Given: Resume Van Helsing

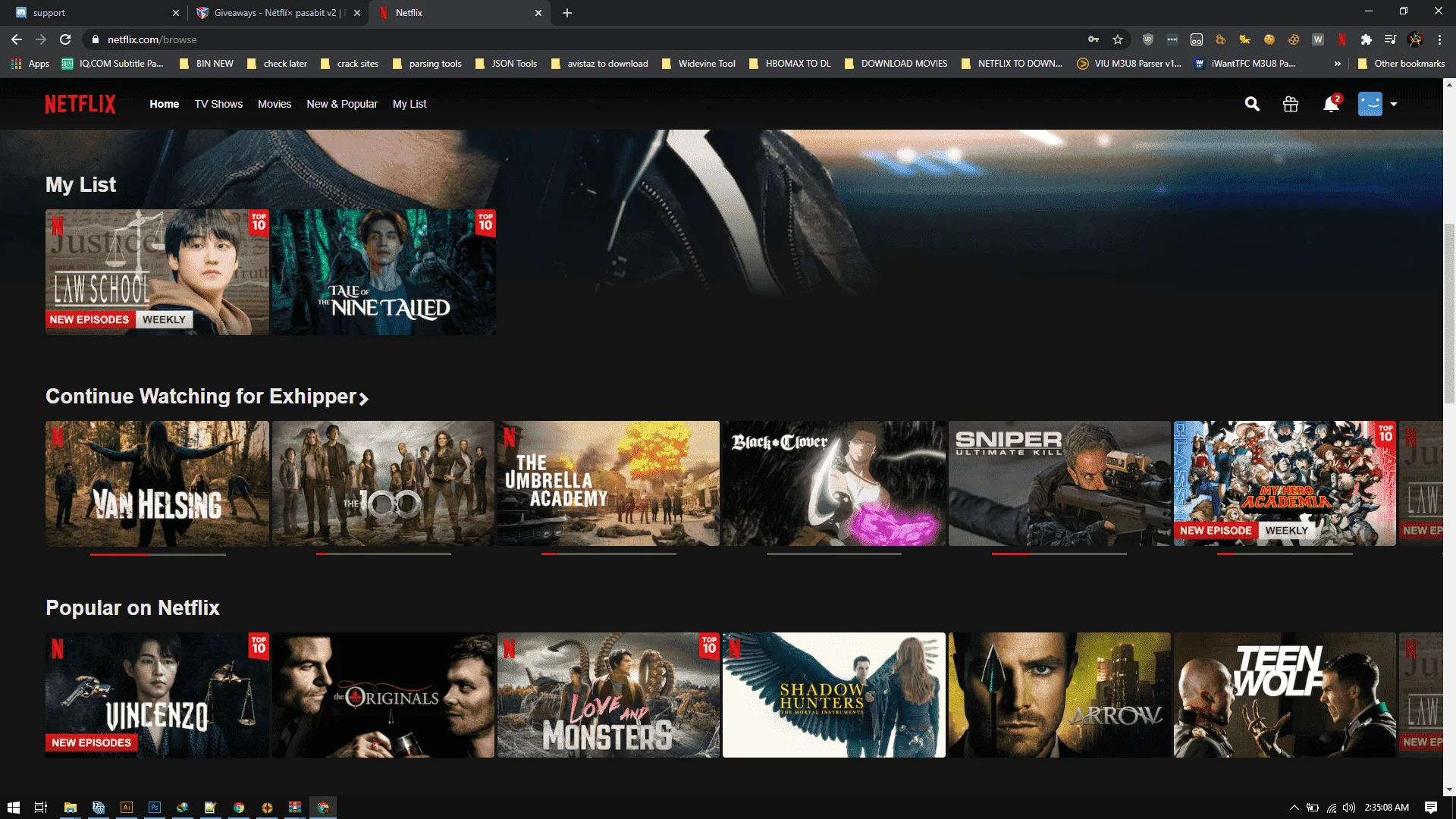Looking at the screenshot, I should 157,484.
